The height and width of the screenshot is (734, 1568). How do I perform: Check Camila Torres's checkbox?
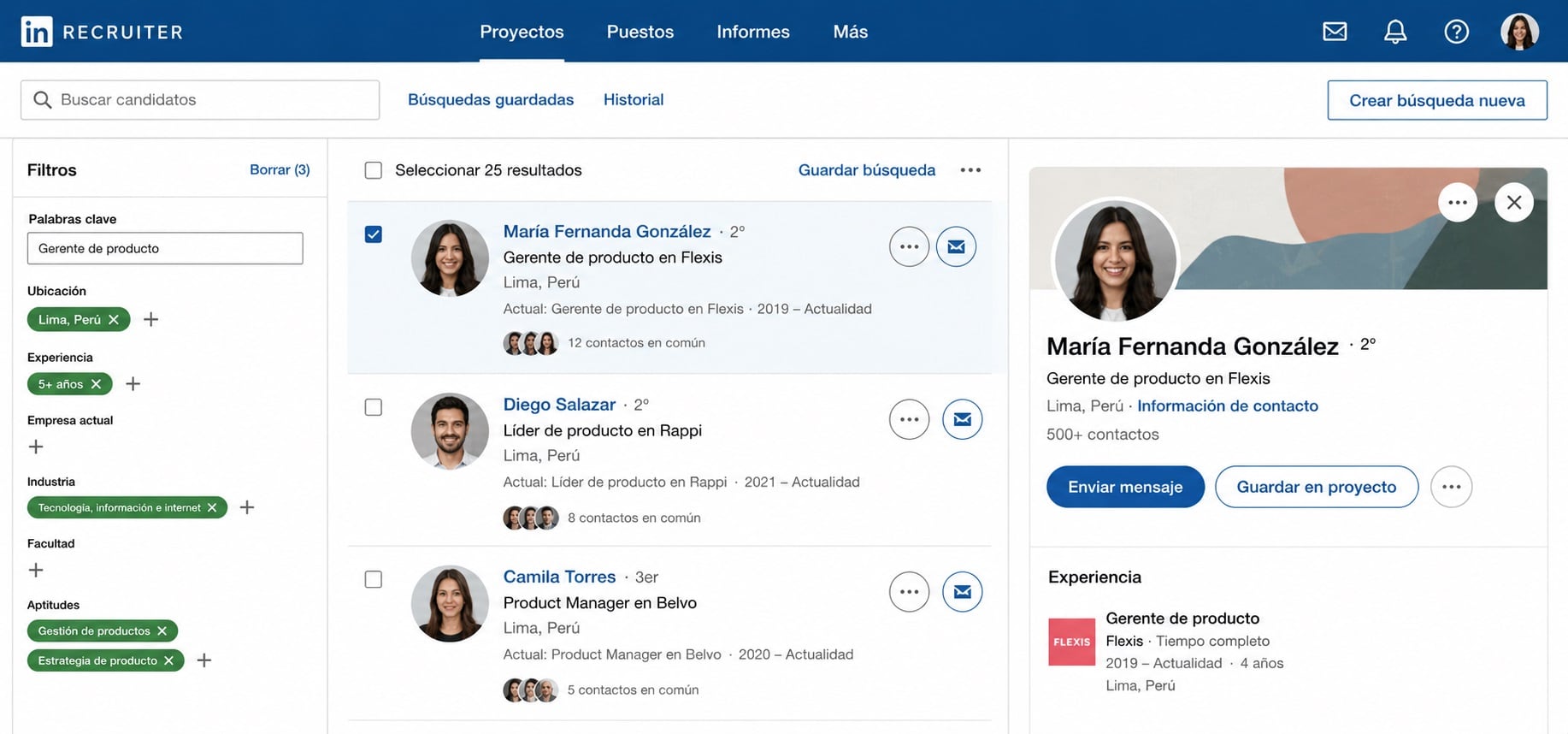pyautogui.click(x=374, y=579)
